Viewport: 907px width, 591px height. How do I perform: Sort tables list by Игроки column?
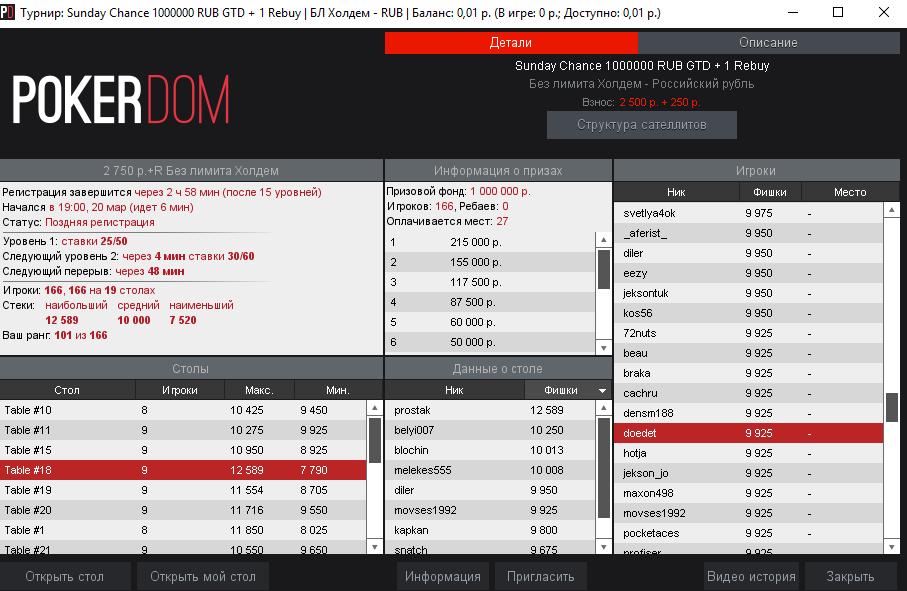click(x=180, y=390)
